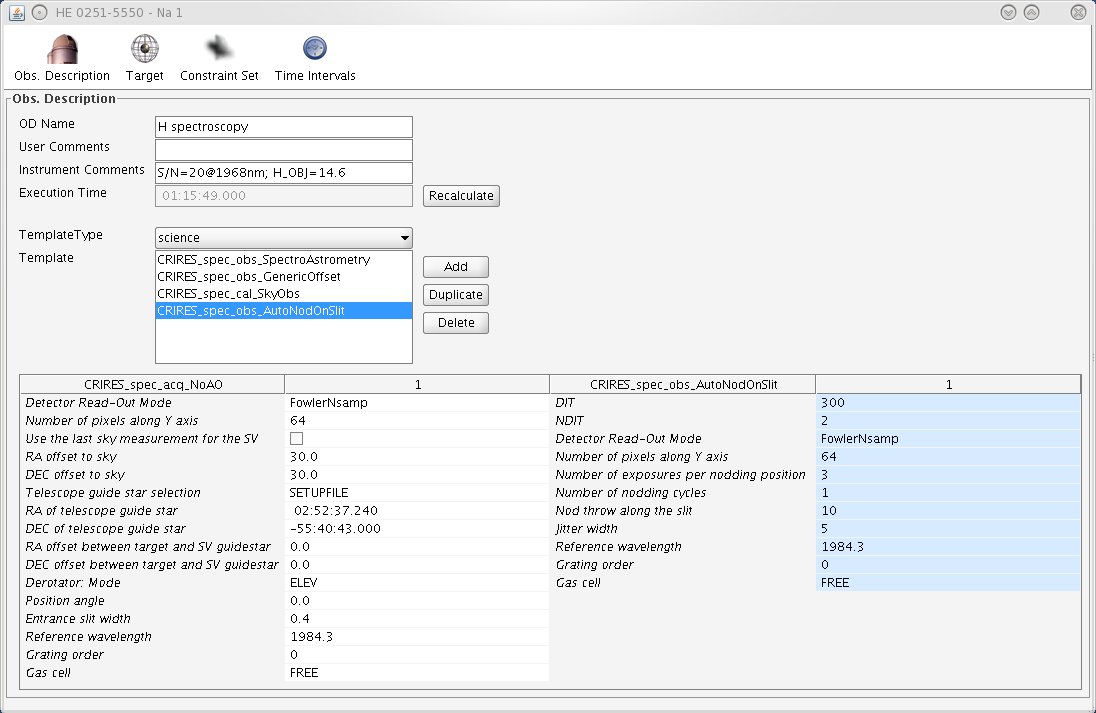Viewport: 1096px width, 713px height.
Task: Click the title bar down-arrow shade button
Action: click(x=1008, y=13)
